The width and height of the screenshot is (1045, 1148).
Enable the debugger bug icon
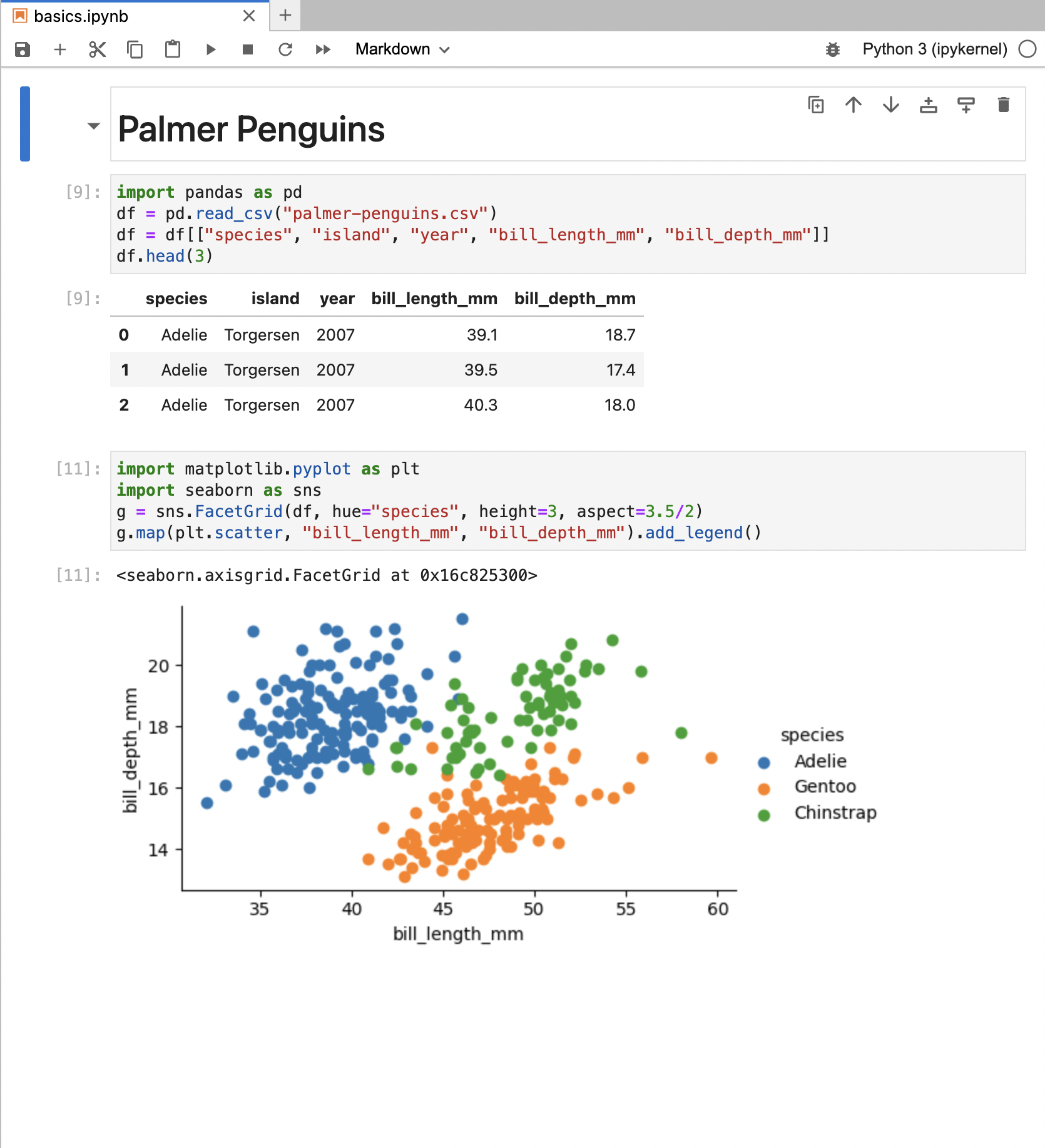click(832, 49)
